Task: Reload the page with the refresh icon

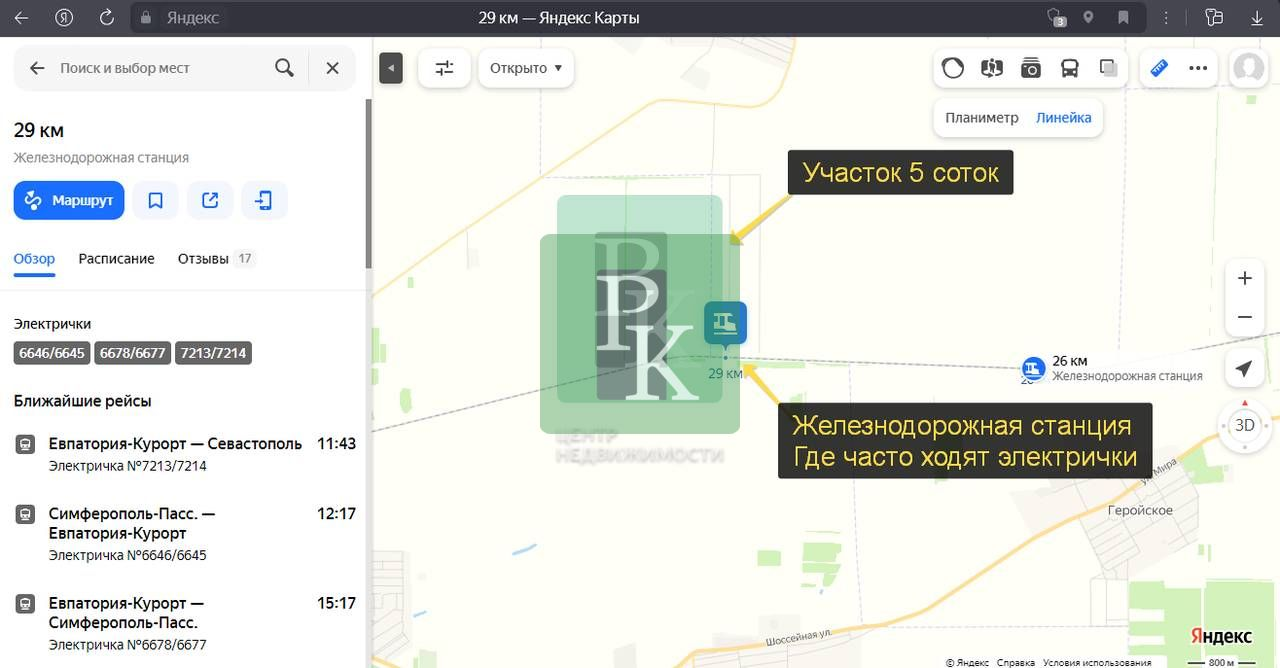Action: [x=107, y=17]
